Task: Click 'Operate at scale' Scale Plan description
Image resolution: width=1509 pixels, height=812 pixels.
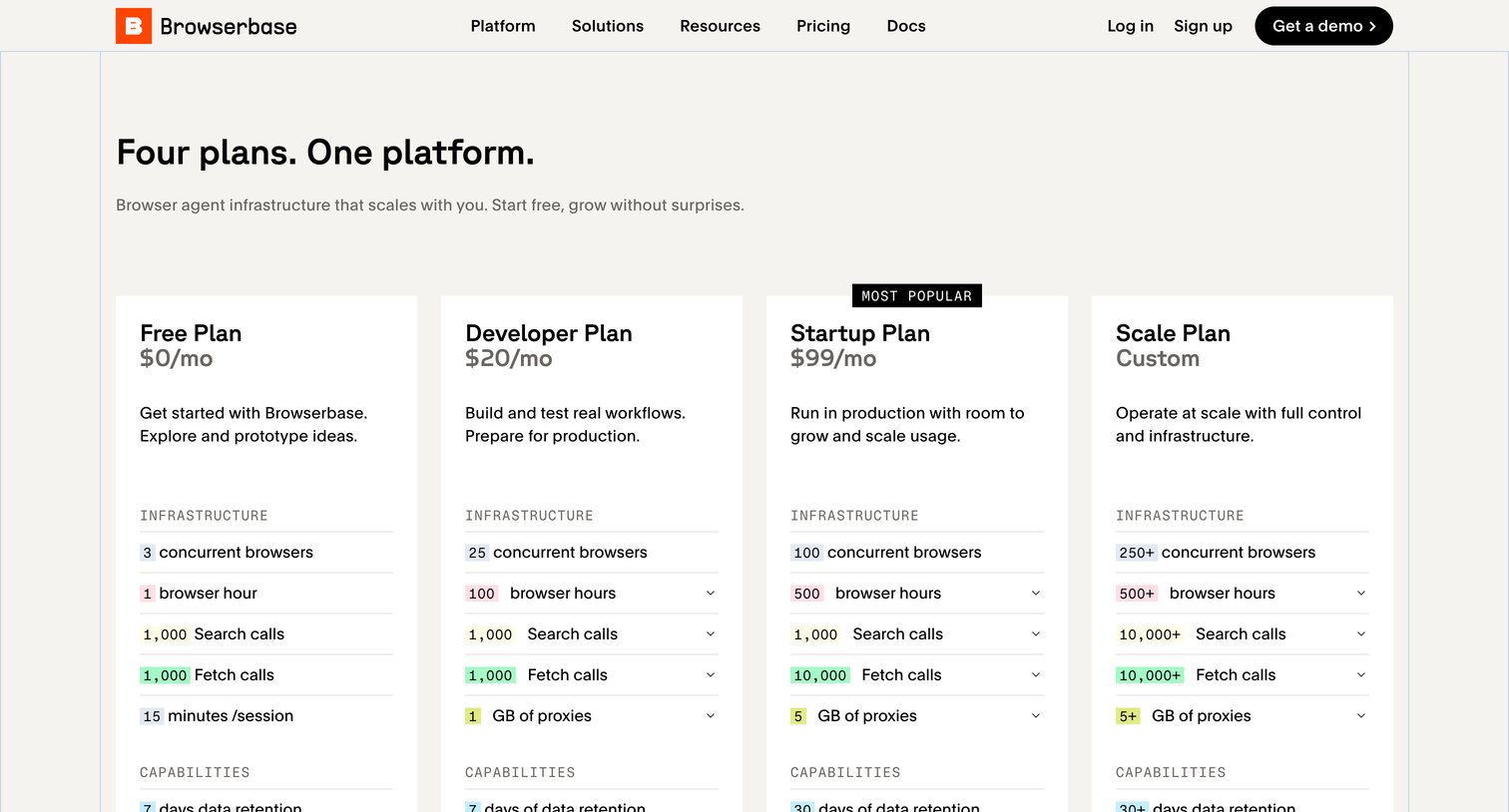Action: 1239,425
